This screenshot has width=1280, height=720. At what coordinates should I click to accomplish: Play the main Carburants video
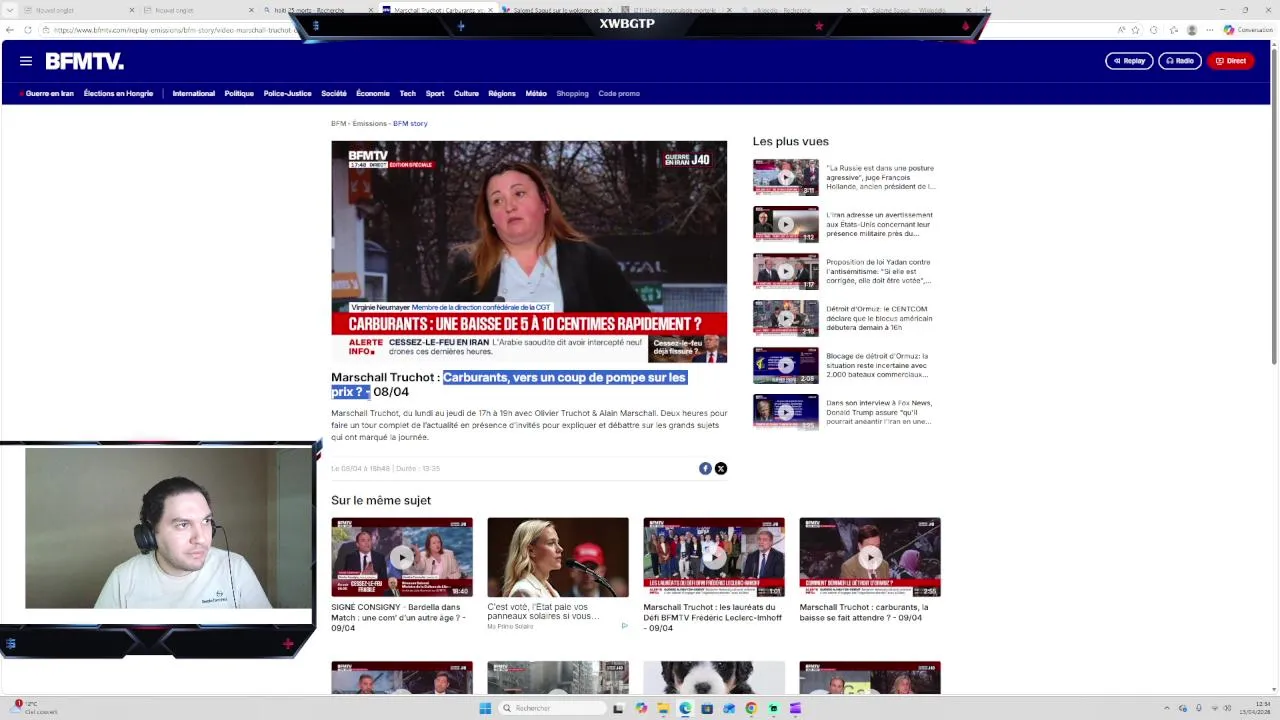(x=529, y=251)
